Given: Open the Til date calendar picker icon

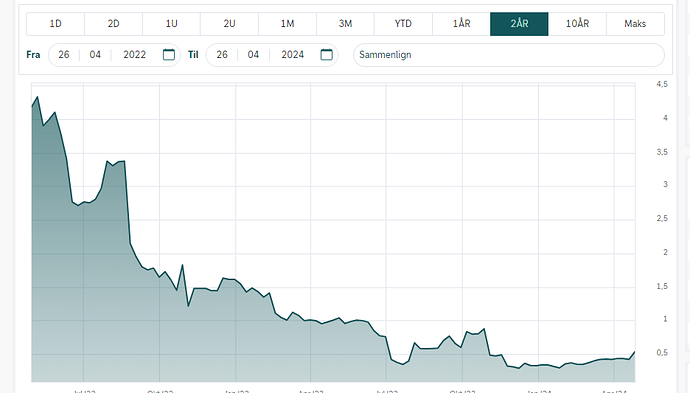Looking at the screenshot, I should 327,55.
